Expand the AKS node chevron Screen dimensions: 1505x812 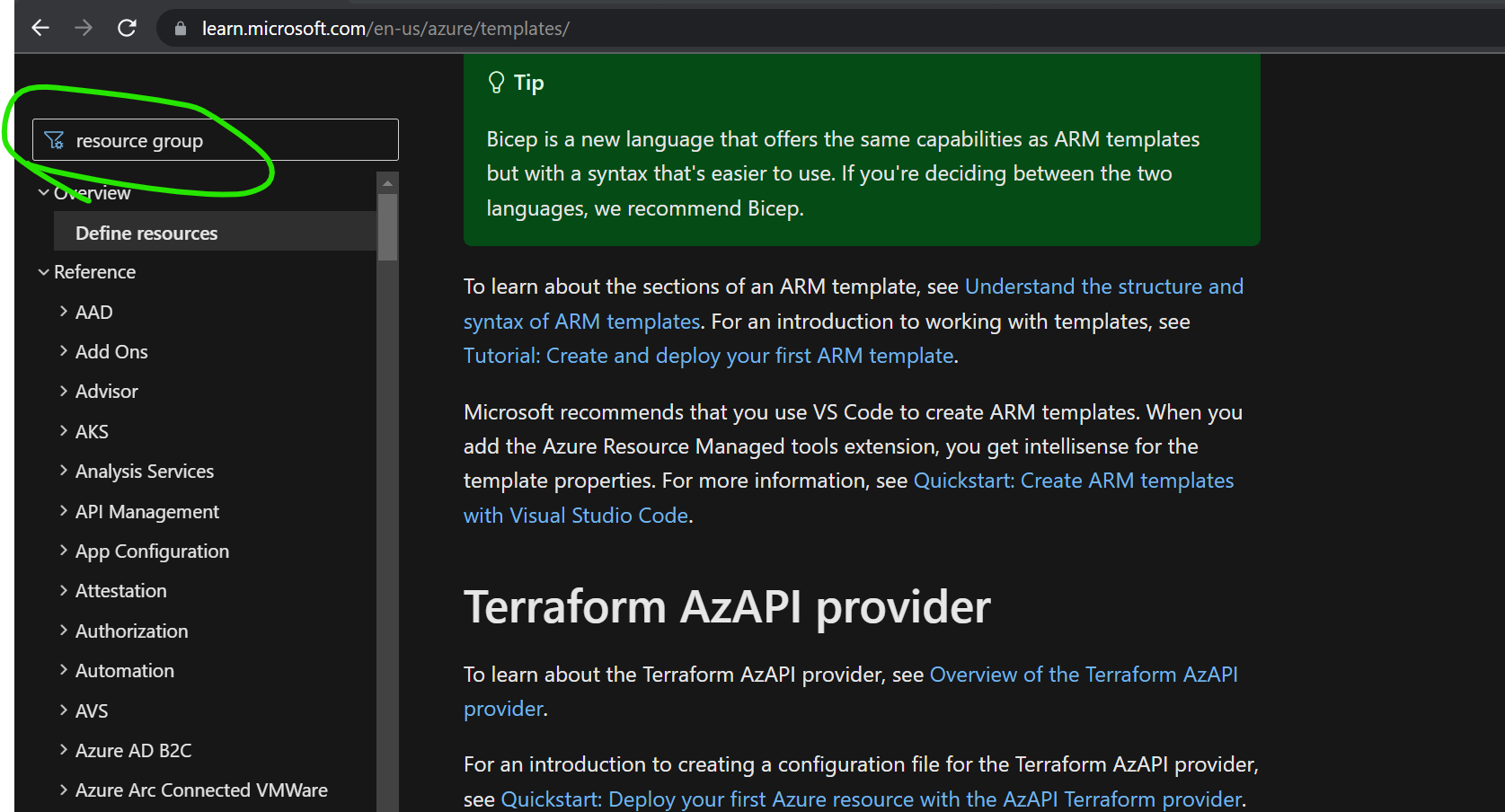[x=64, y=430]
